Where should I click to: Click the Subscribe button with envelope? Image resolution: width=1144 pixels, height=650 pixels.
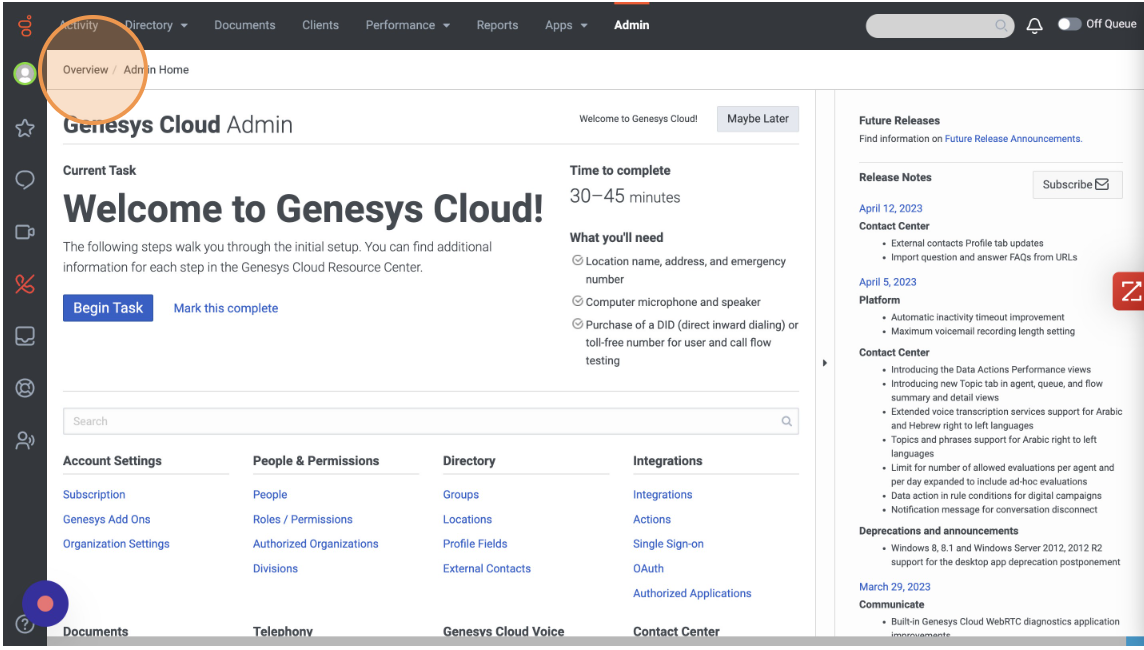[1077, 184]
